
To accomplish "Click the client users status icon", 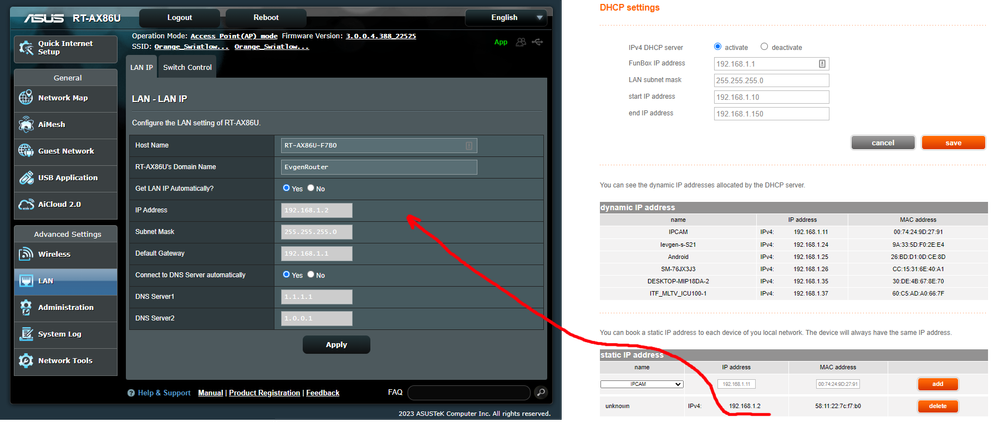I will point(521,42).
